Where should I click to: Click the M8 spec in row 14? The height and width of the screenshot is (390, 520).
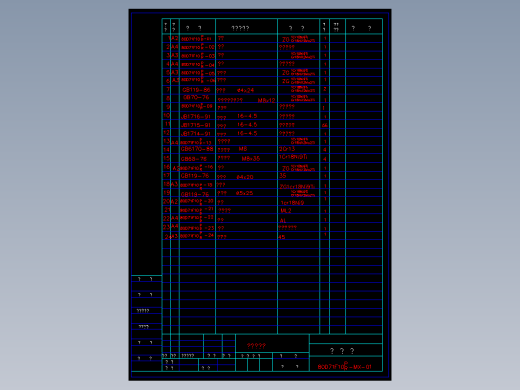point(243,149)
